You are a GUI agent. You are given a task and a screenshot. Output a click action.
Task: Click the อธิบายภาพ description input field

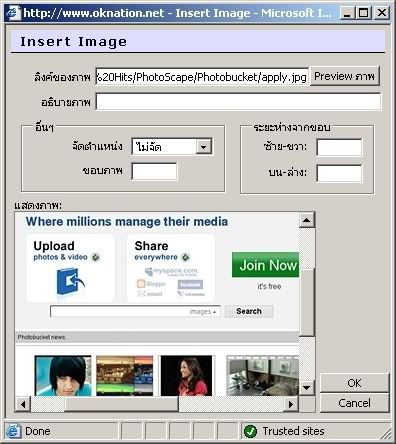click(x=238, y=102)
